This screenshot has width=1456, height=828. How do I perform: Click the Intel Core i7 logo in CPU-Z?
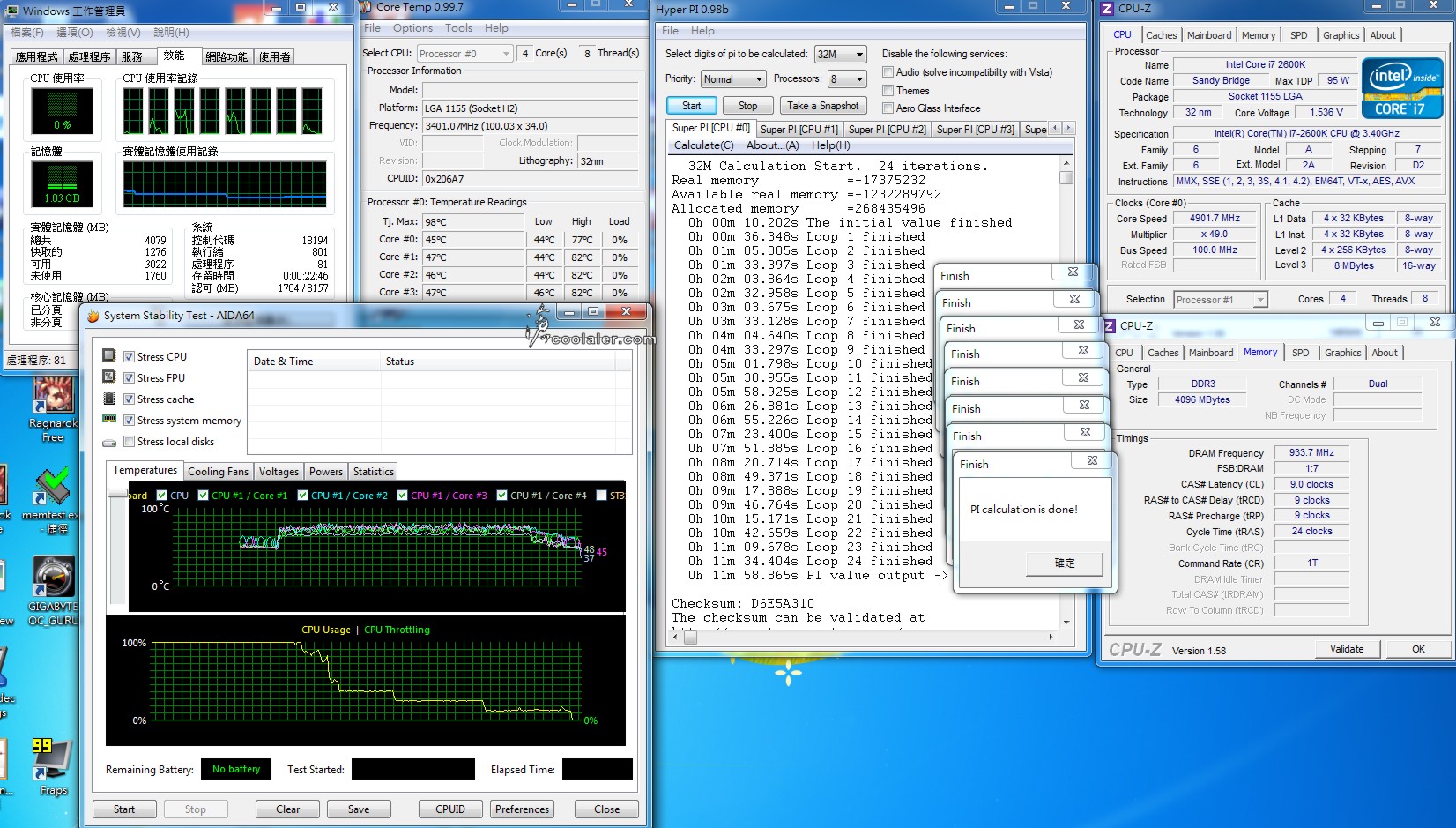1402,87
